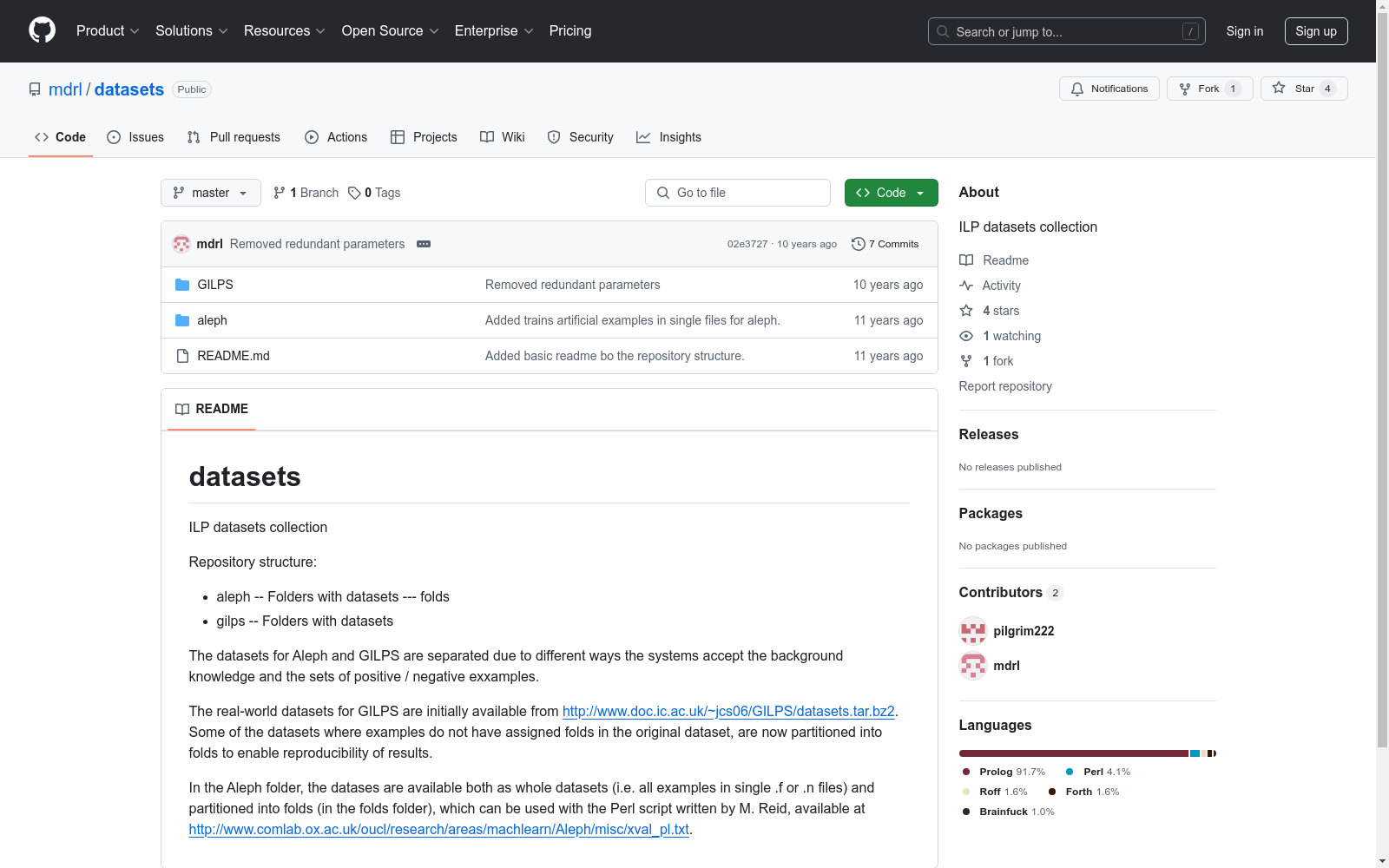The height and width of the screenshot is (868, 1389).
Task: Open the Pull requests tab
Action: coord(234,137)
